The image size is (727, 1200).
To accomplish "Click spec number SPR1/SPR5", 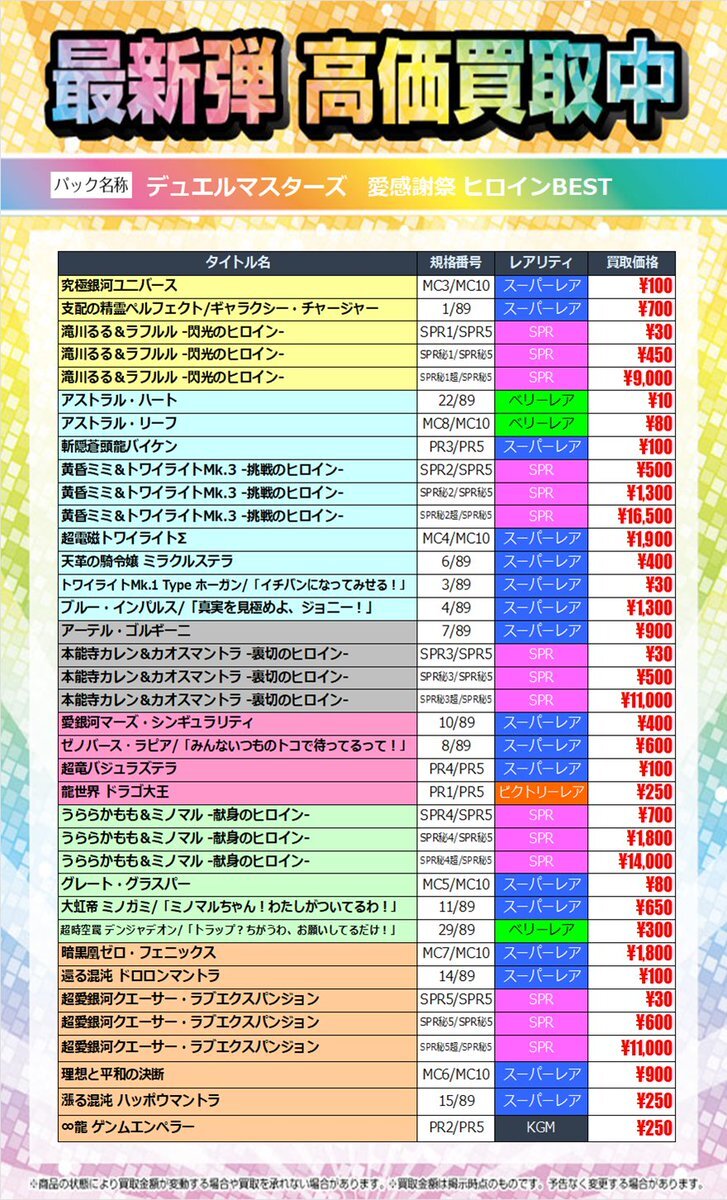I will coord(454,332).
